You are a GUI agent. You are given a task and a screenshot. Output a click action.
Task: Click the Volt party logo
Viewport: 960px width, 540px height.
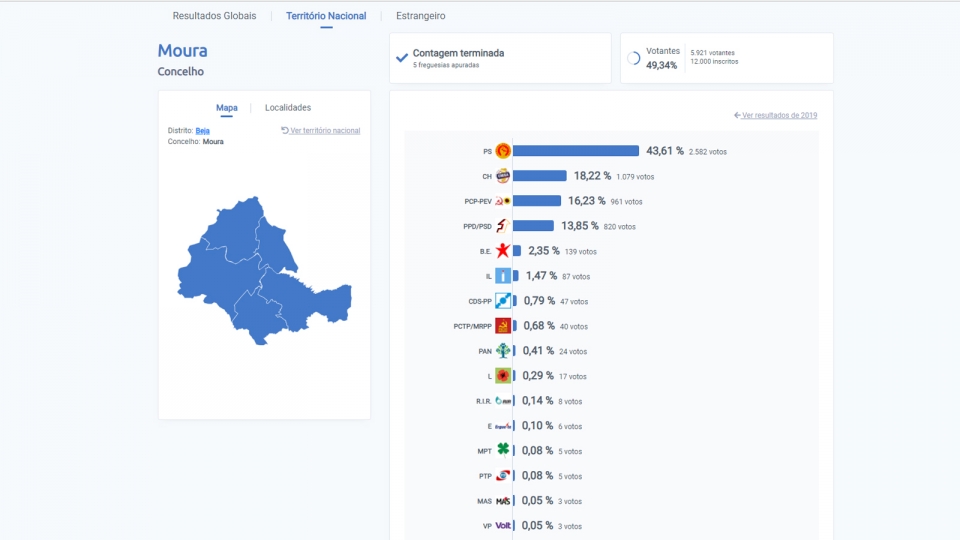[503, 525]
